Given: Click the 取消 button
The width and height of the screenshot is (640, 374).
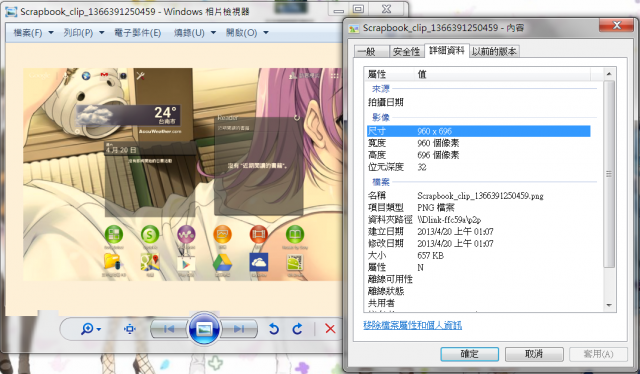Looking at the screenshot, I should 534,354.
